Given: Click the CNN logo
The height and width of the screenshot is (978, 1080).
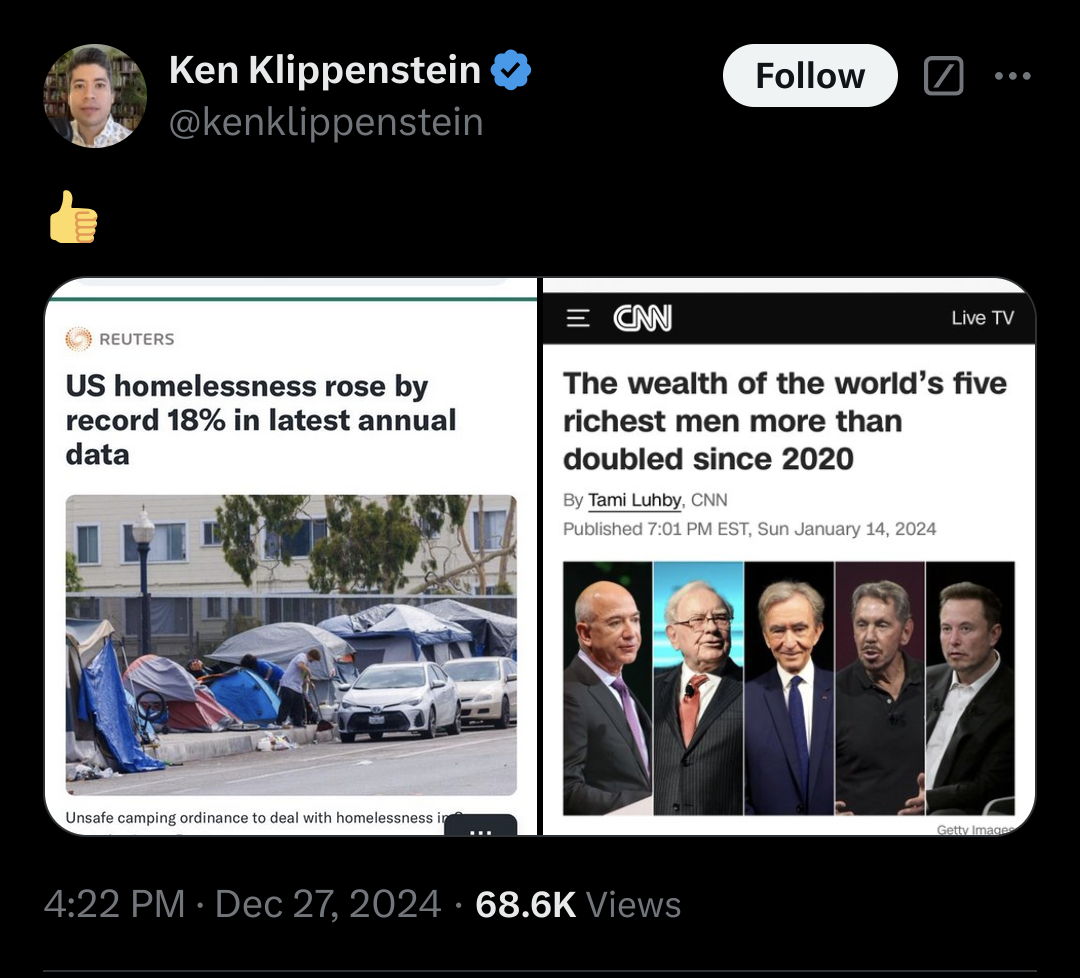Looking at the screenshot, I should coord(642,318).
